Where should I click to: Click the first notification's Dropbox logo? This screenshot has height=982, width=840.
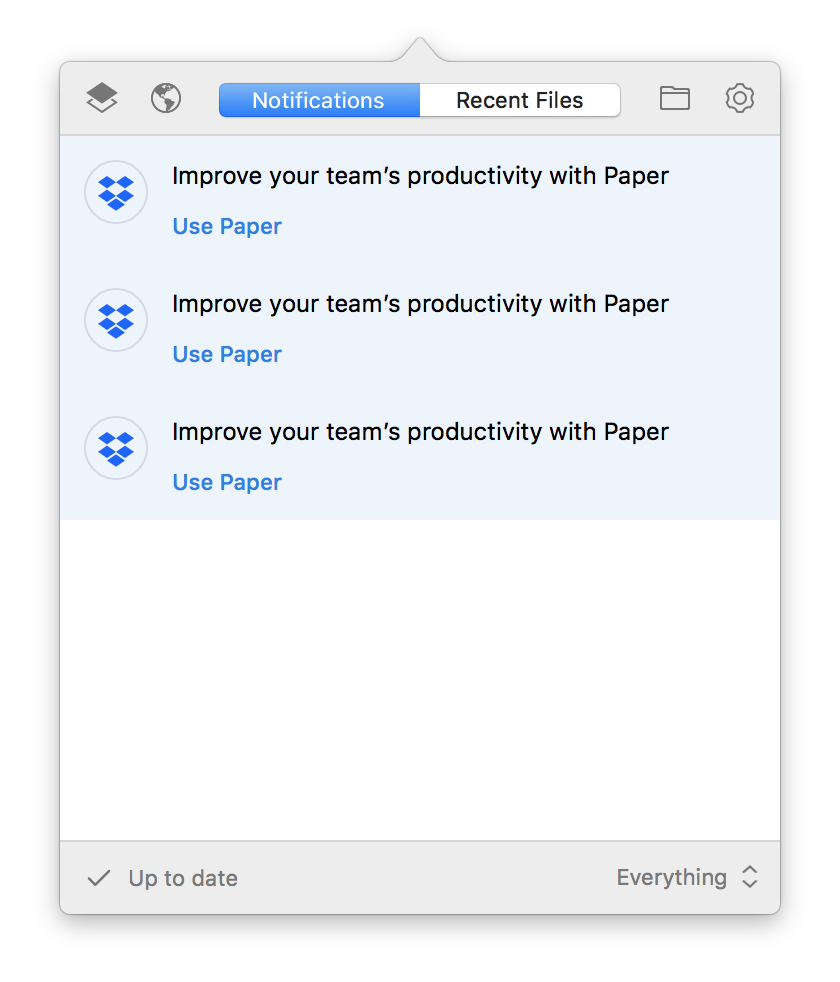point(116,192)
